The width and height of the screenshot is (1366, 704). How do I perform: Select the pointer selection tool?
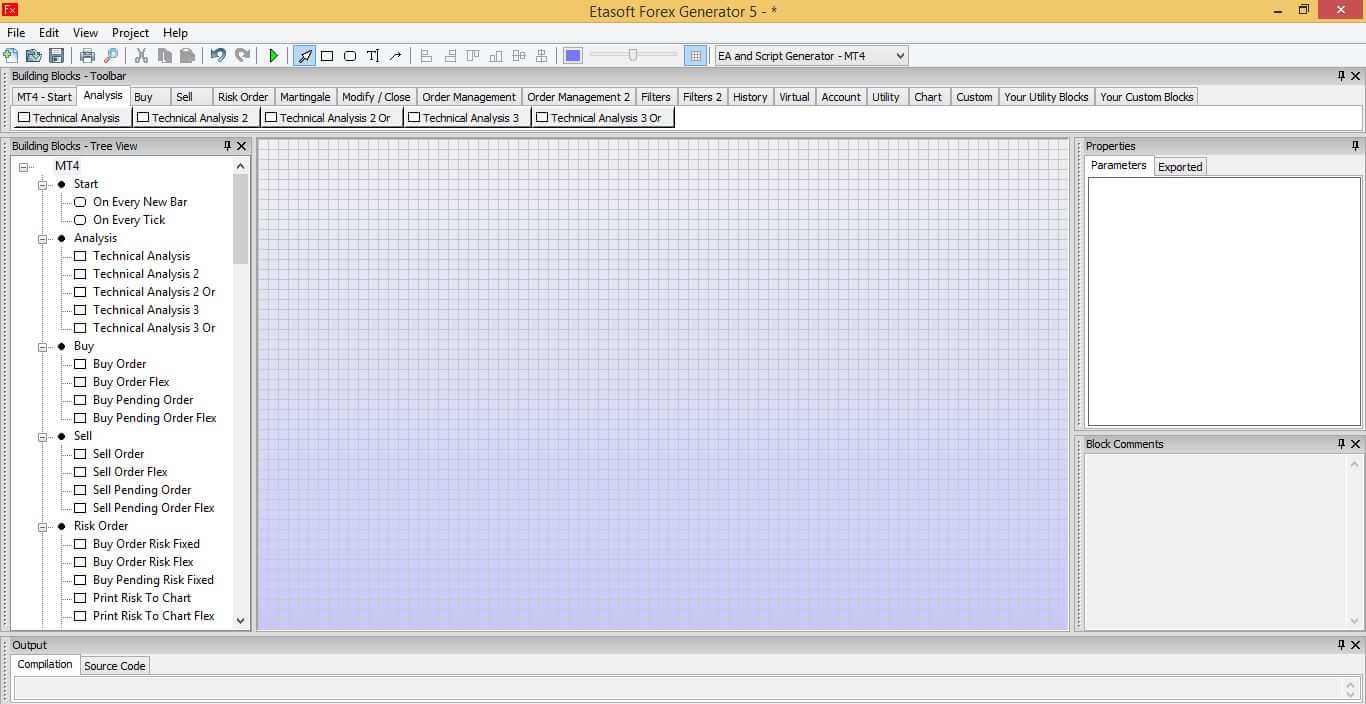[x=304, y=56]
